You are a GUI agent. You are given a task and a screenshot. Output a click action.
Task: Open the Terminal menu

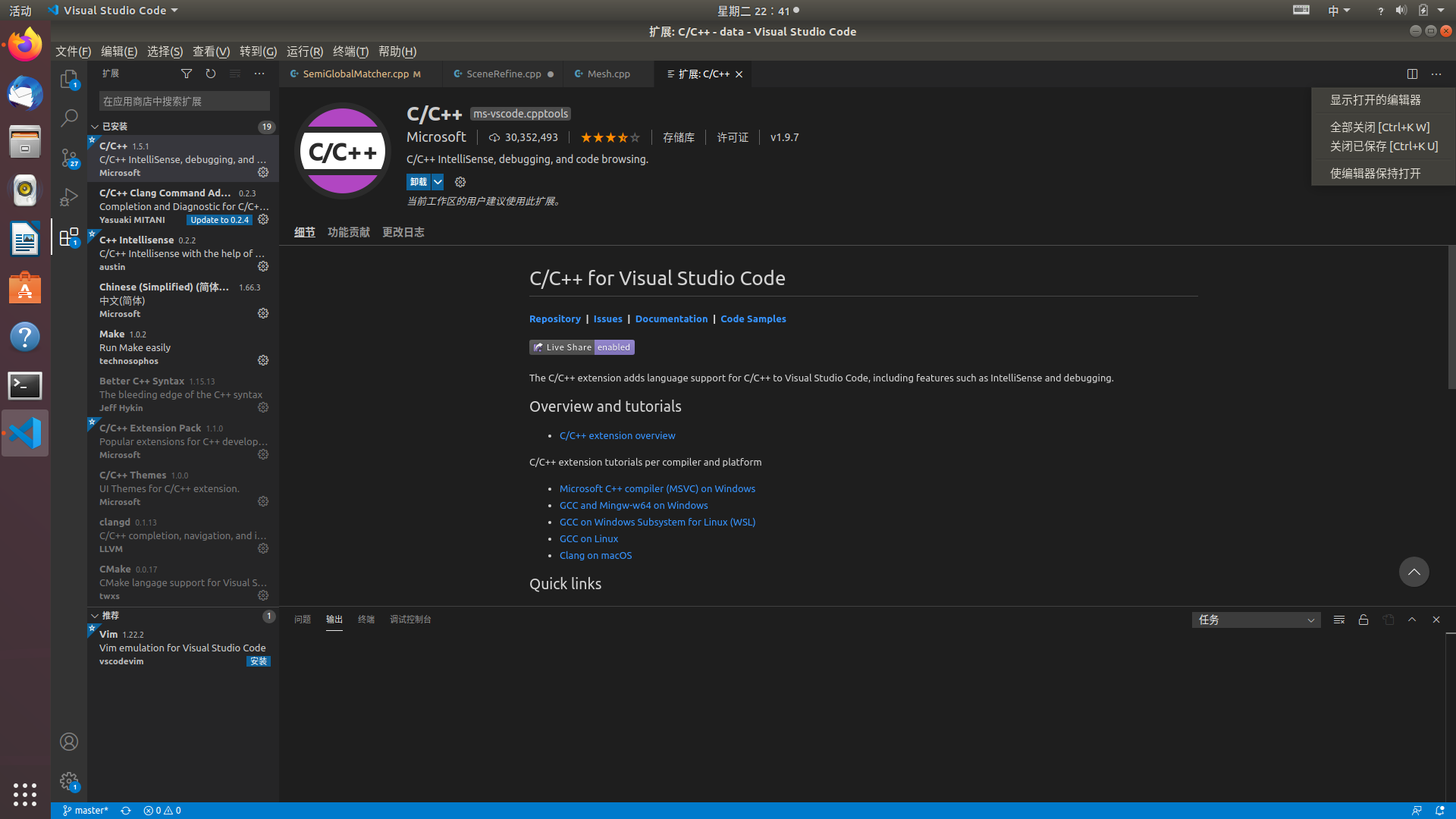tap(350, 52)
